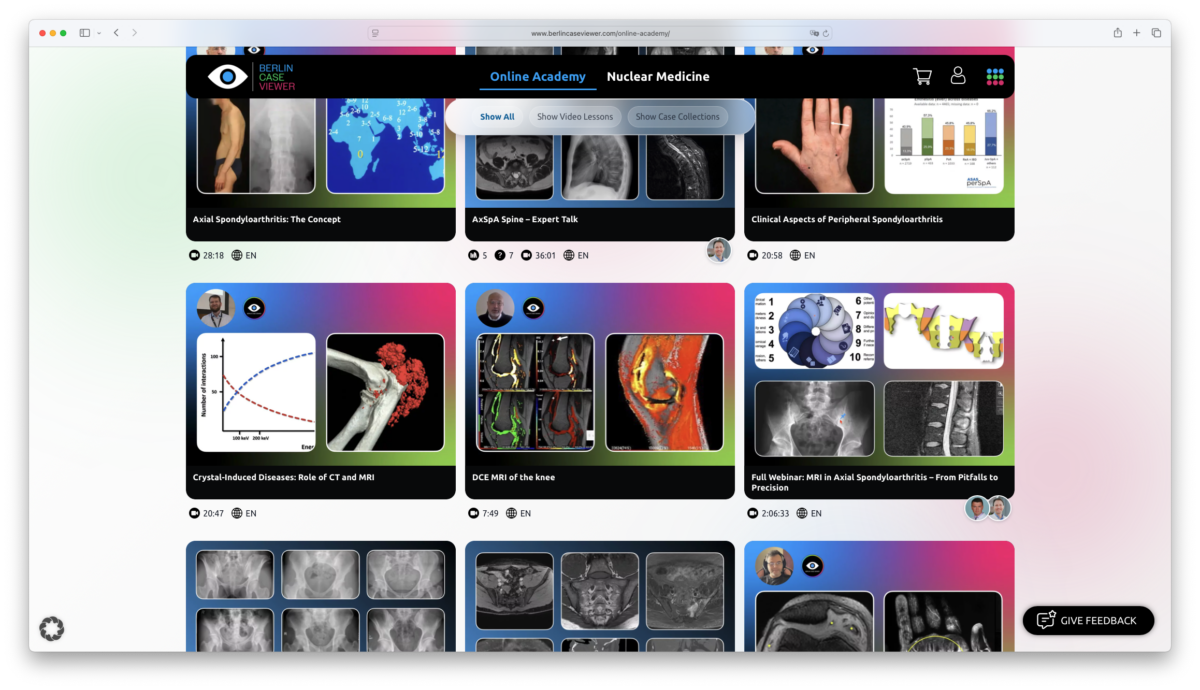Click the 28:18 duration text
Viewport: 1200px width, 690px height.
(x=213, y=255)
